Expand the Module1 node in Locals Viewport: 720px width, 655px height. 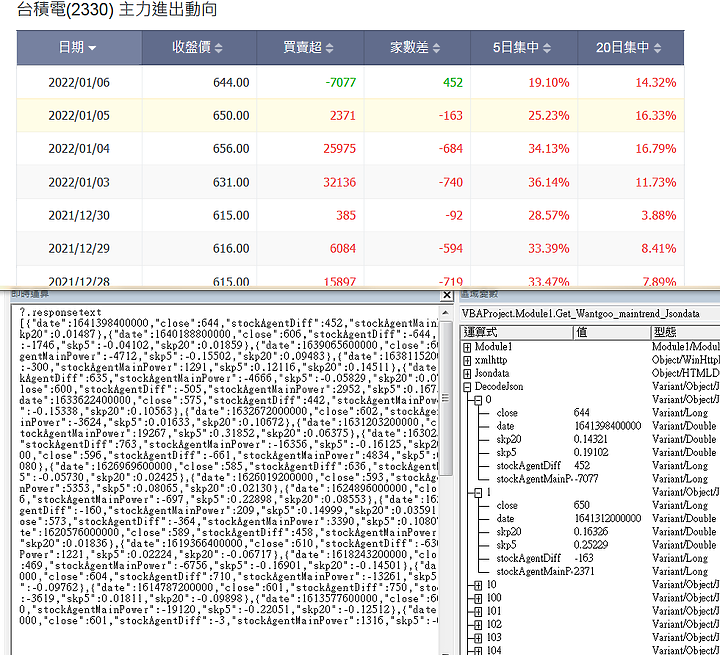pyautogui.click(x=467, y=347)
